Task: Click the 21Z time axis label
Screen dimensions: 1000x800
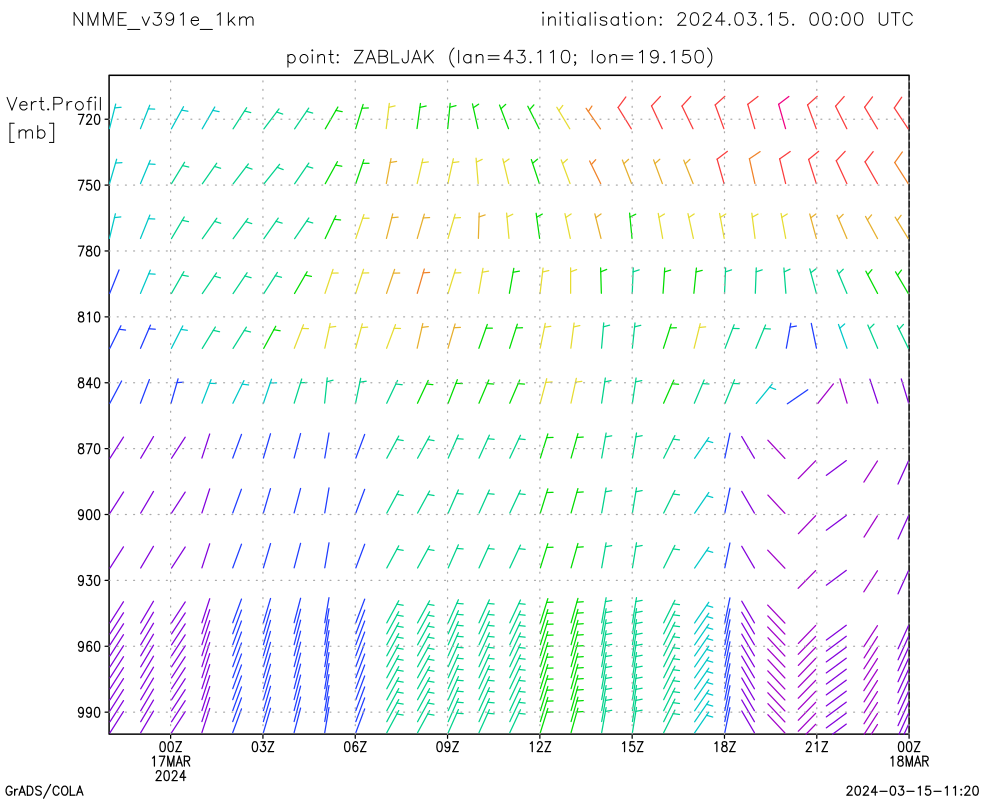Action: [x=816, y=747]
